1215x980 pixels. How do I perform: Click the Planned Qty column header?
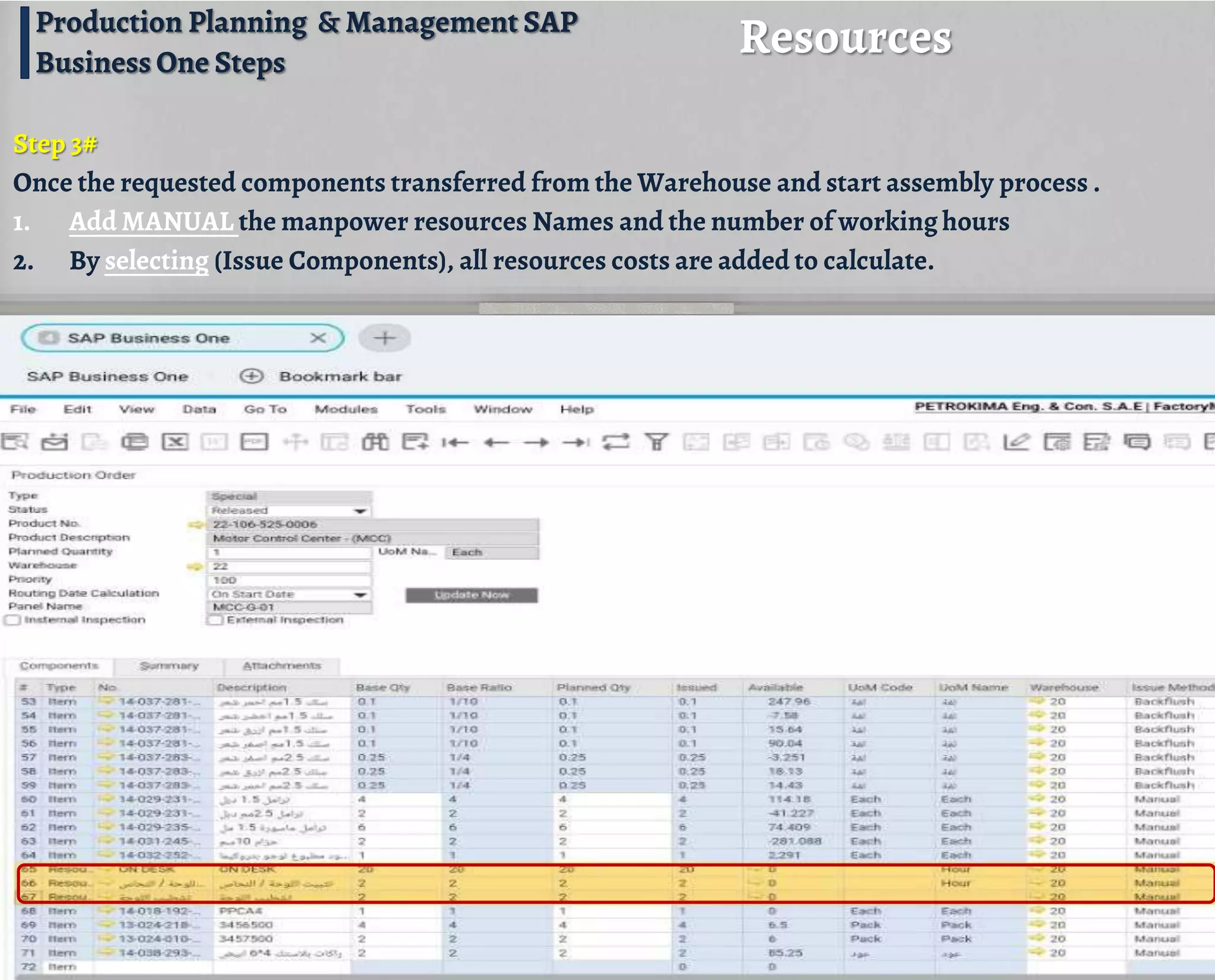tap(612, 688)
